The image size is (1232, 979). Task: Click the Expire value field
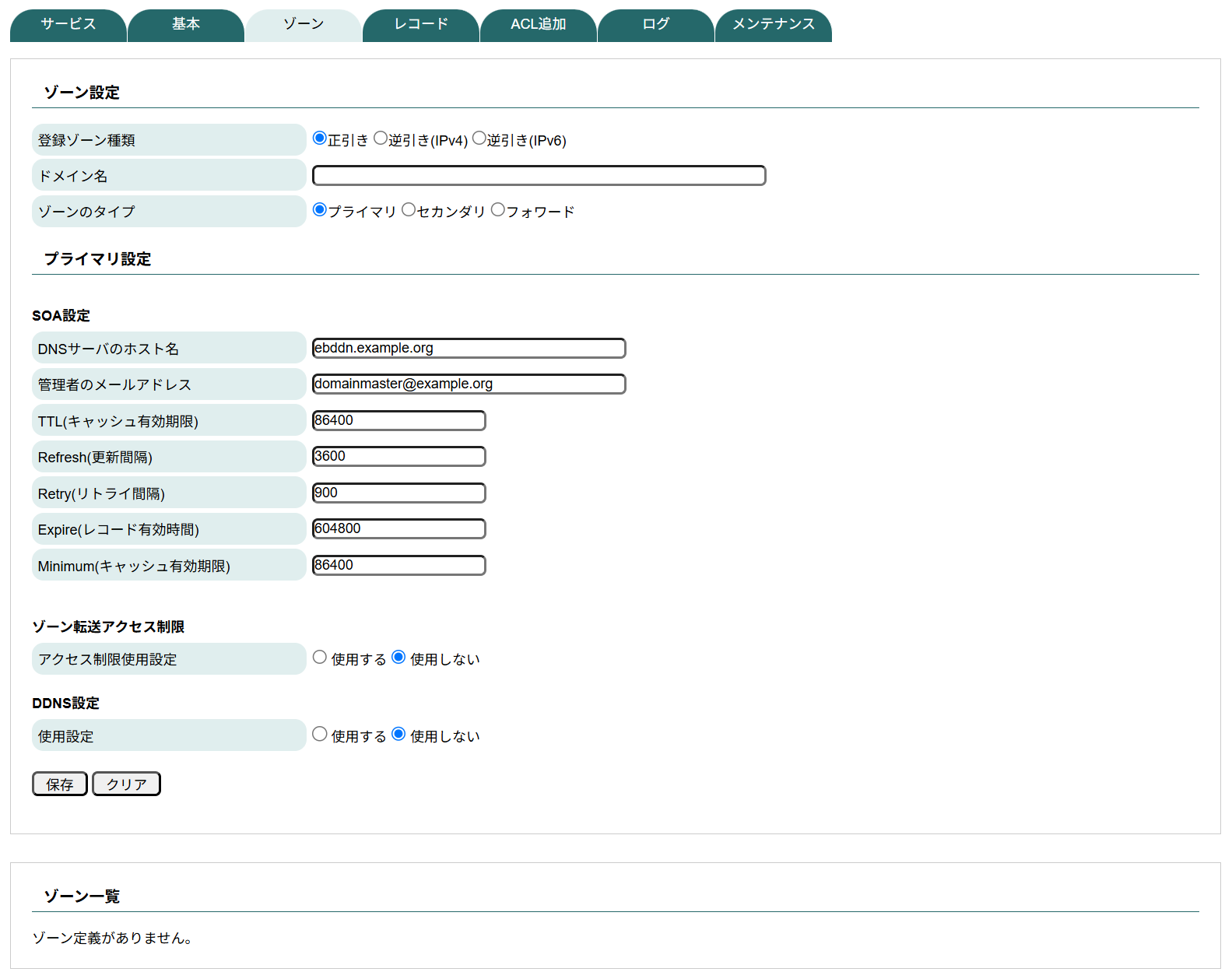[398, 529]
